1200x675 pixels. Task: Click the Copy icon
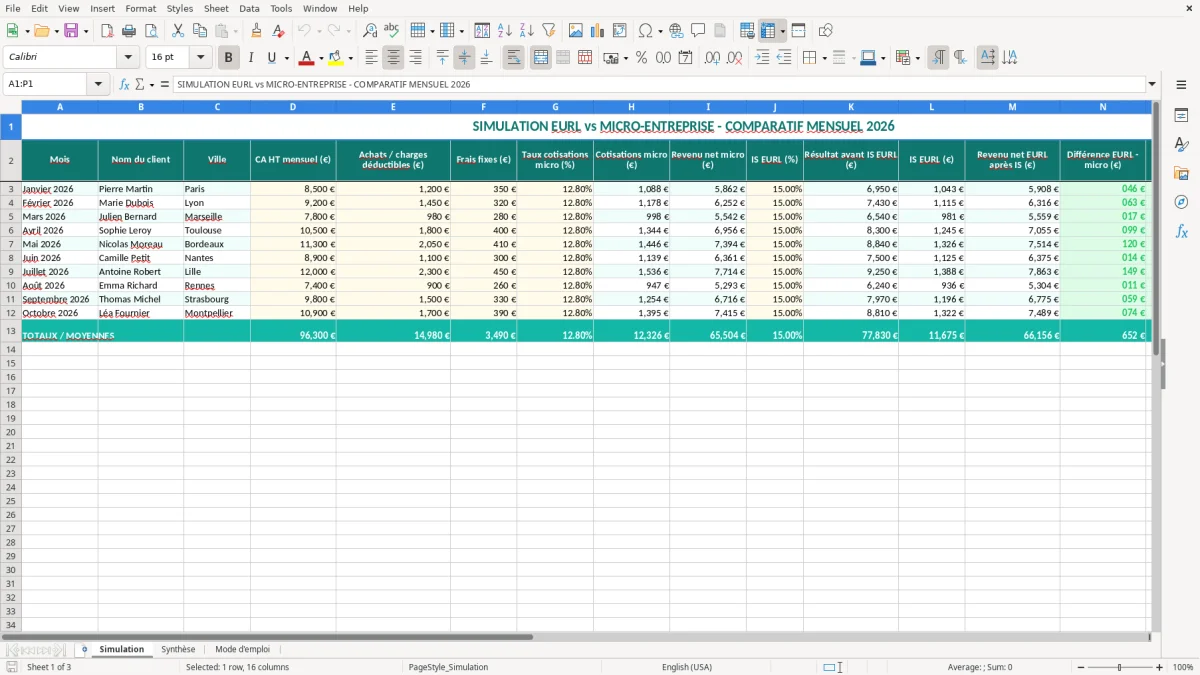coord(200,31)
